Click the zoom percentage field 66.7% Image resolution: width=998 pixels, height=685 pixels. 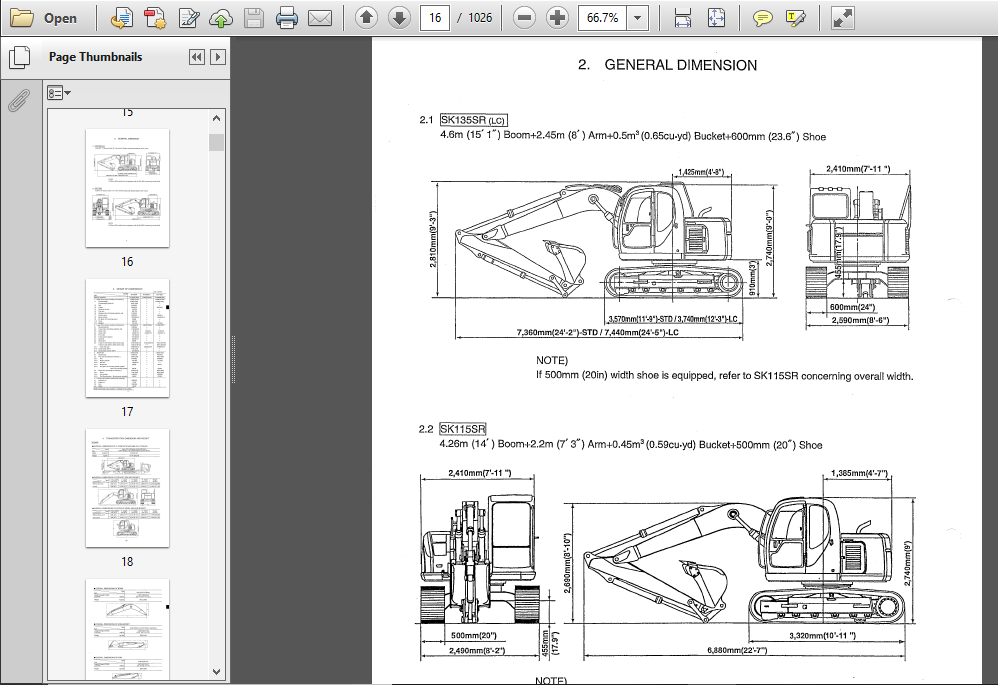(602, 18)
